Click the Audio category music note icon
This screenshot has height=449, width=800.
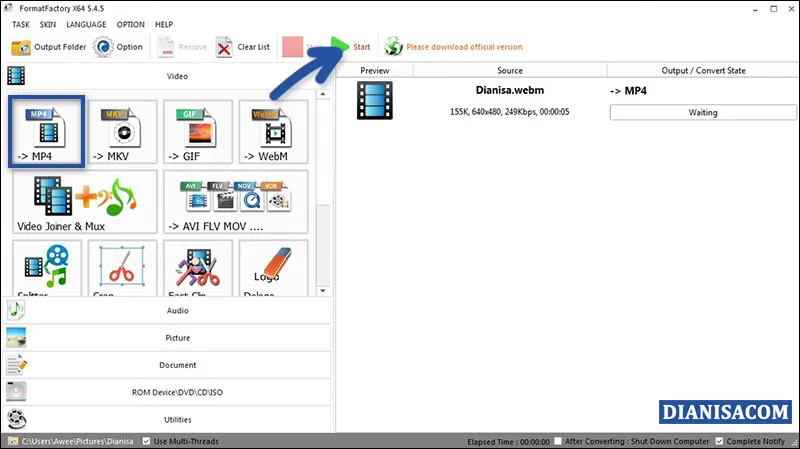tap(16, 310)
